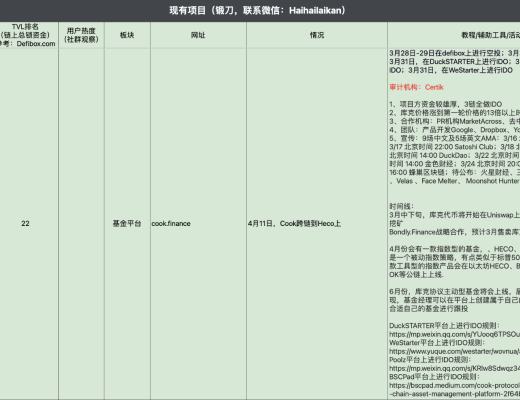Click the "4月份会有一款指数型的基金" line
520x400 pixels.
(x=454, y=249)
